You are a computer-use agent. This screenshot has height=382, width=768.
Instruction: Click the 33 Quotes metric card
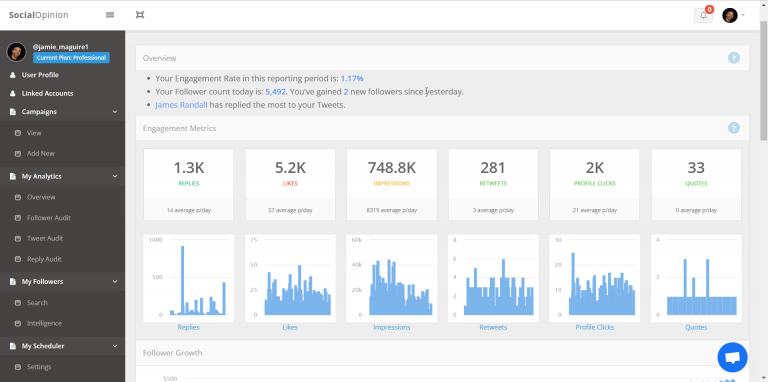pyautogui.click(x=696, y=185)
